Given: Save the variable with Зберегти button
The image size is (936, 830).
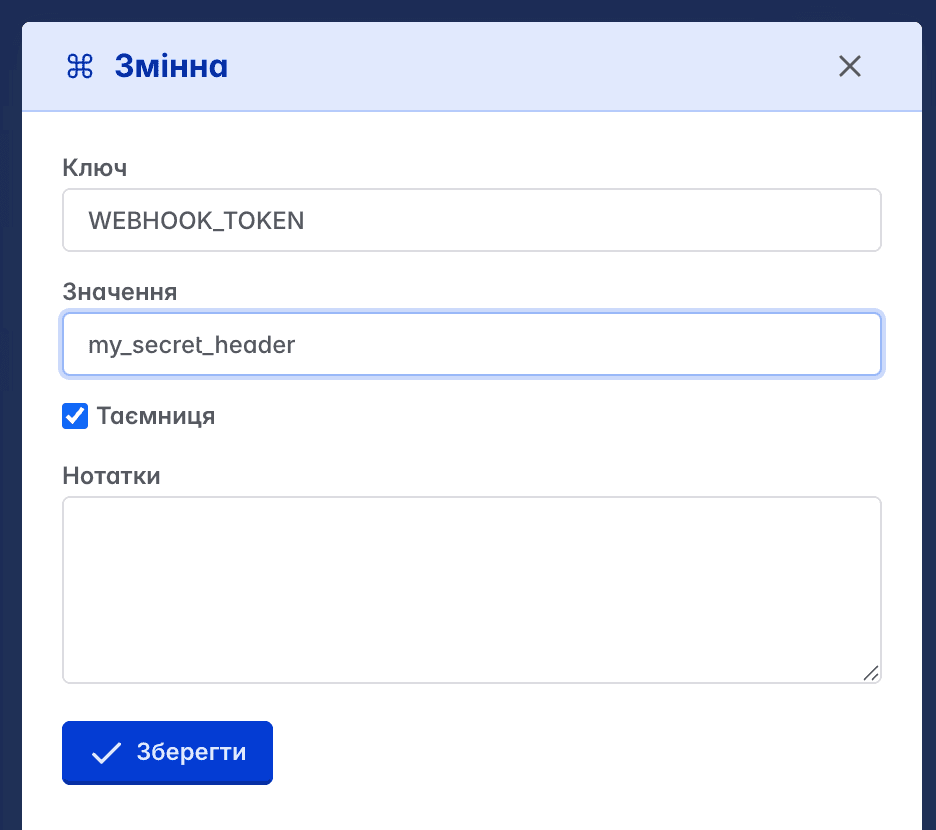Looking at the screenshot, I should click(x=167, y=752).
